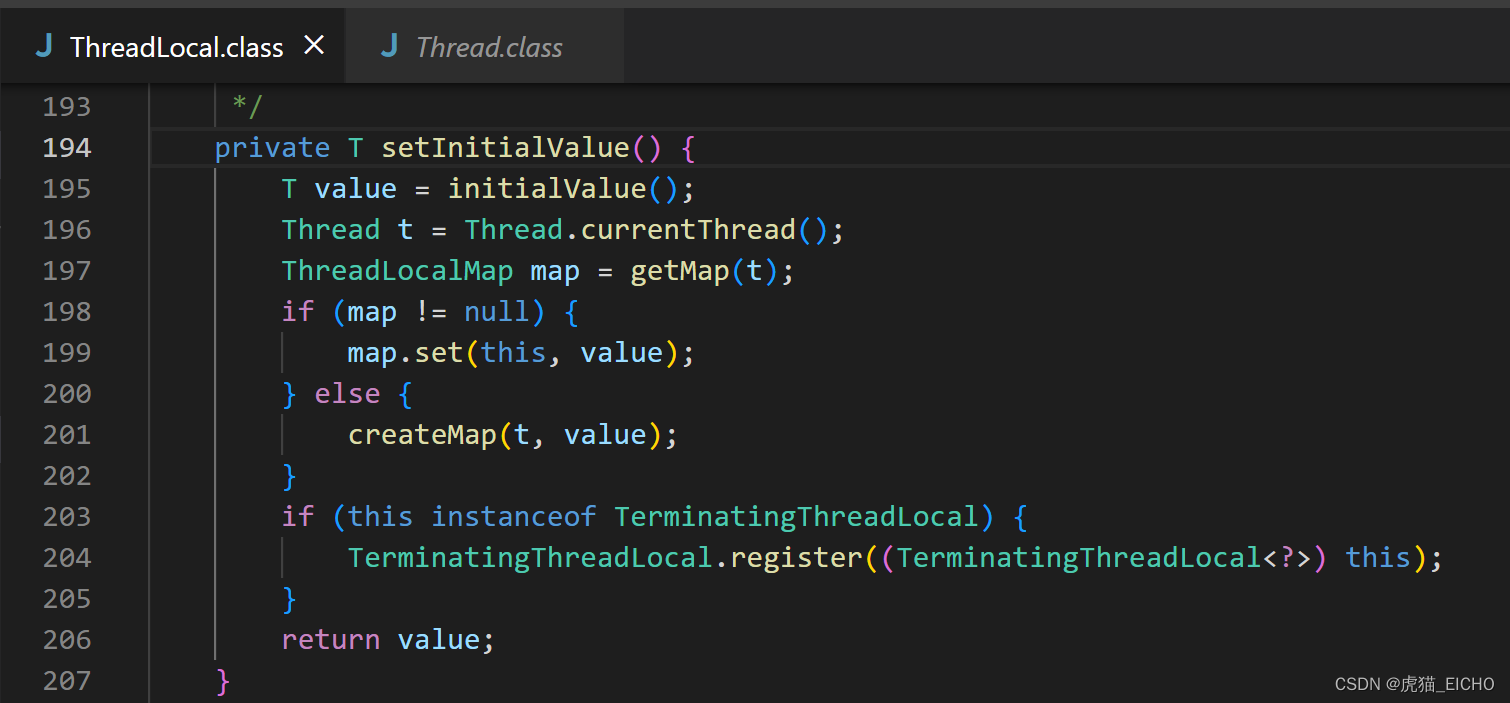Click the setInitialValue method name
This screenshot has height=703, width=1510.
[x=505, y=148]
